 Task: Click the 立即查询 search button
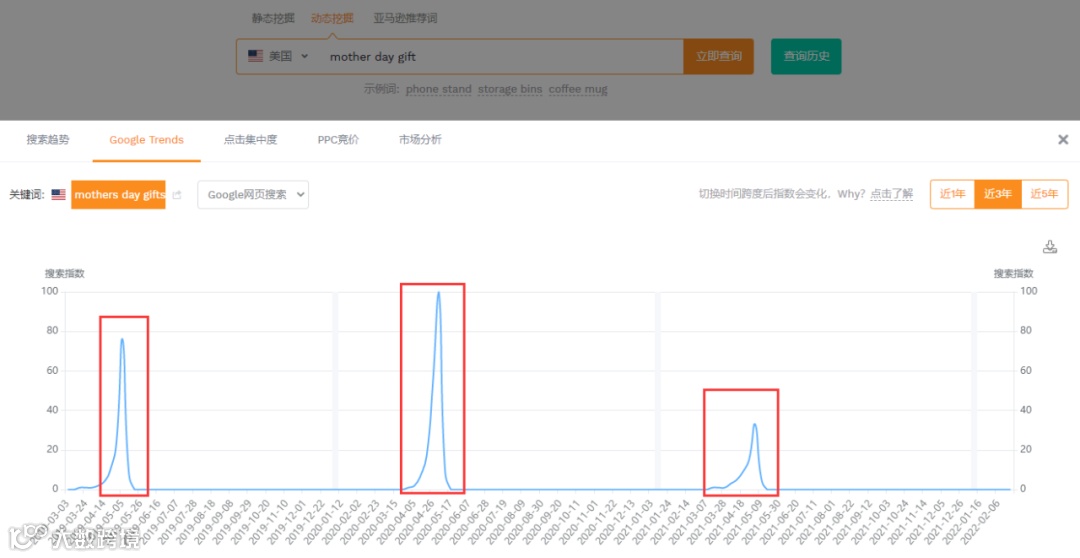coord(718,56)
